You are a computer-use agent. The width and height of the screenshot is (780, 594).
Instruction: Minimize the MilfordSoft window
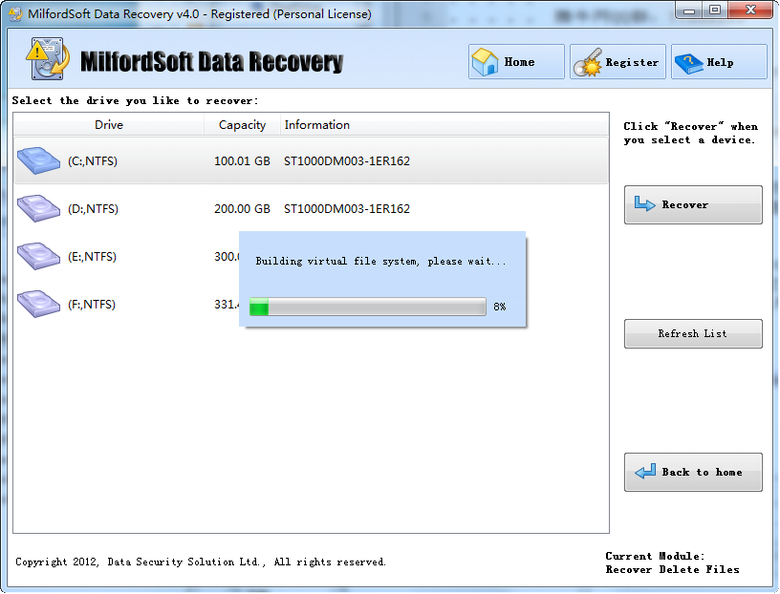(x=689, y=10)
